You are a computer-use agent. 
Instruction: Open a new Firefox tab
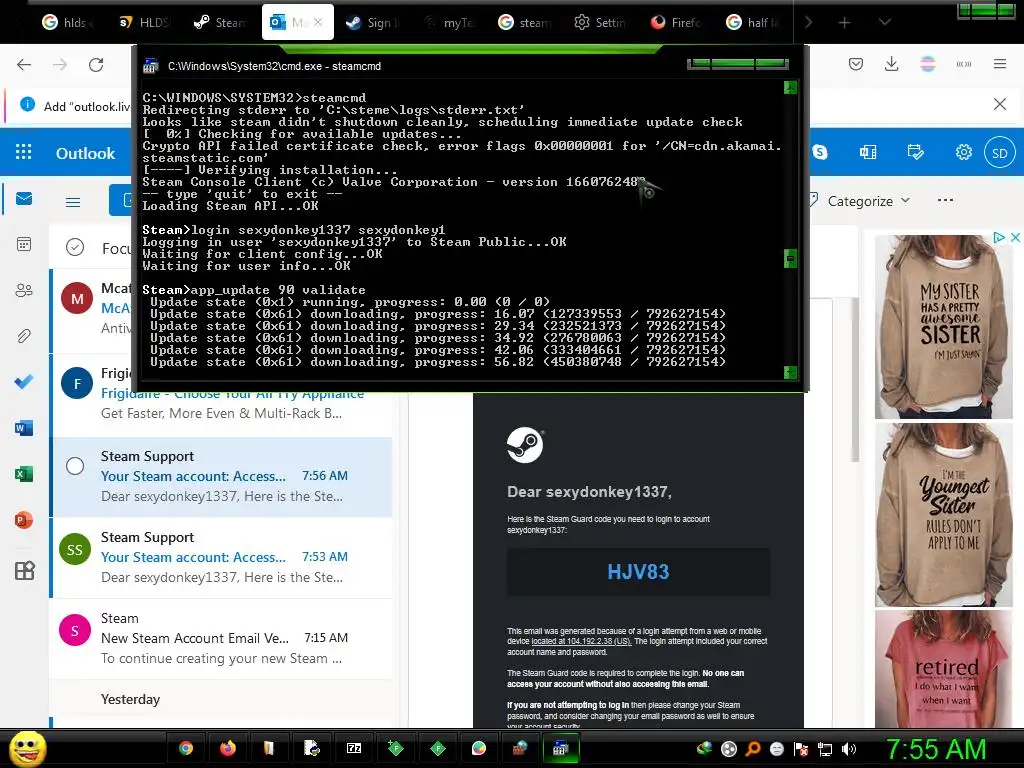[844, 22]
